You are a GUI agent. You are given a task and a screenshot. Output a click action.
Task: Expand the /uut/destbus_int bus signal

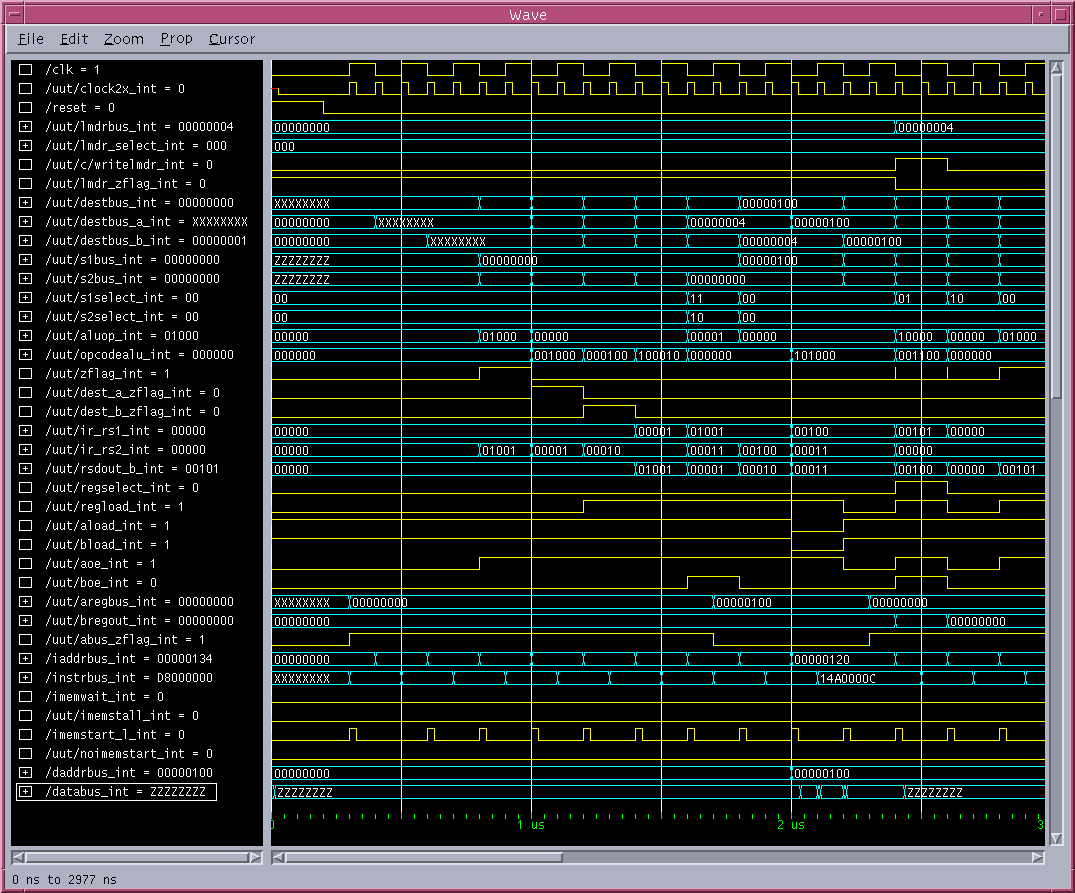(x=25, y=203)
